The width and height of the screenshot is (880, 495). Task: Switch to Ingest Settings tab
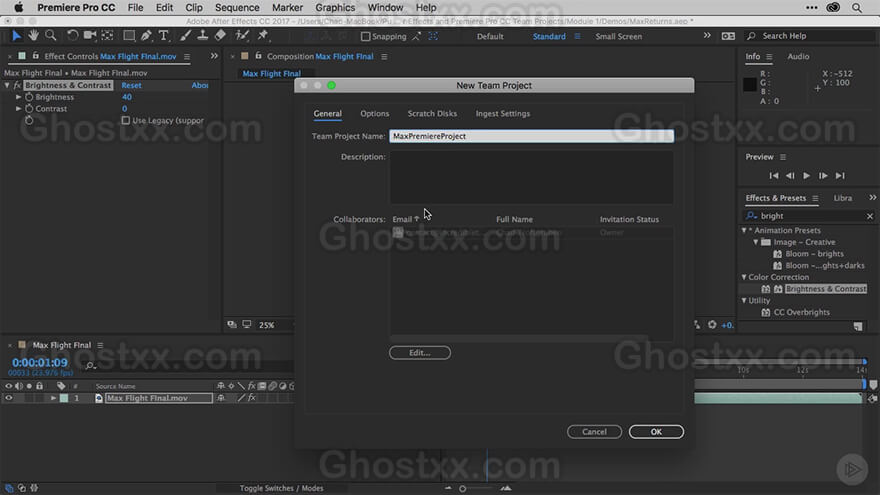coord(503,113)
